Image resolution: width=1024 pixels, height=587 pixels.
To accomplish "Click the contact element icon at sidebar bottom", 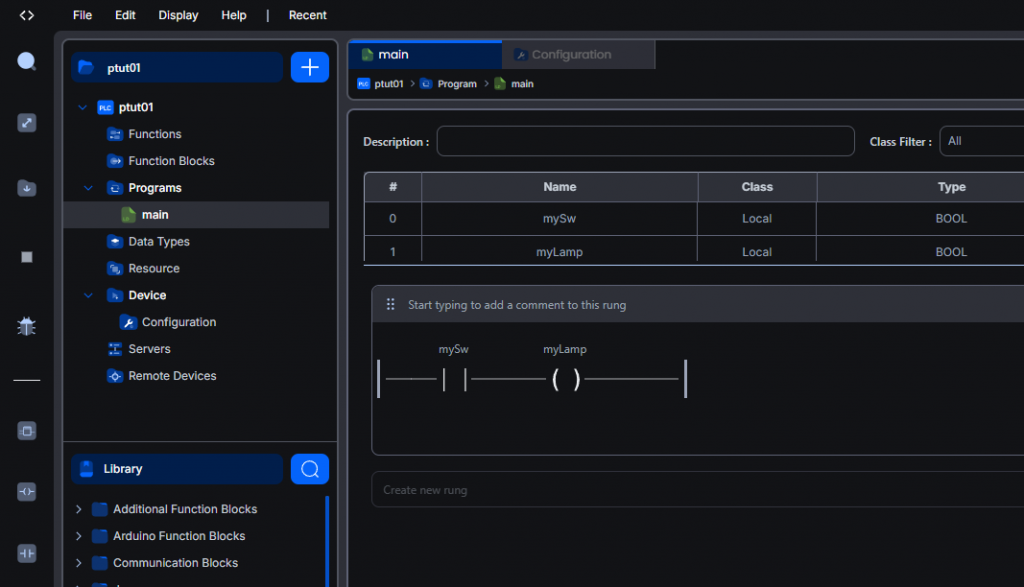I will [27, 553].
